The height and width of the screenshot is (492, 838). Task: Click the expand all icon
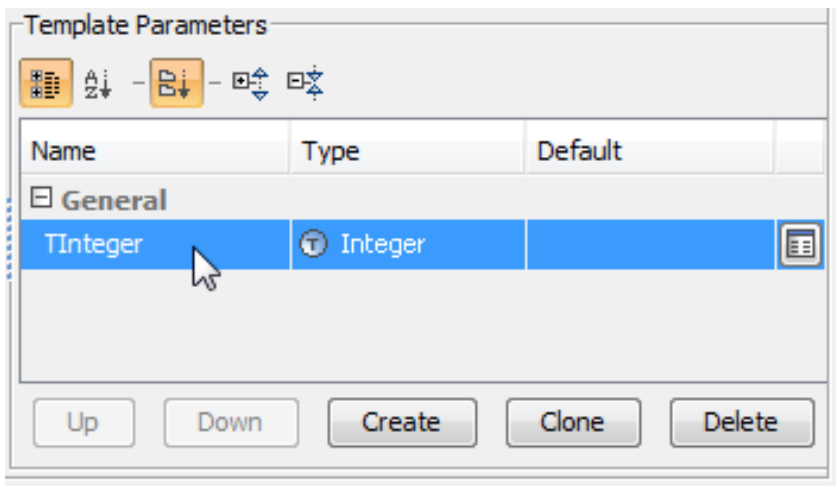250,83
